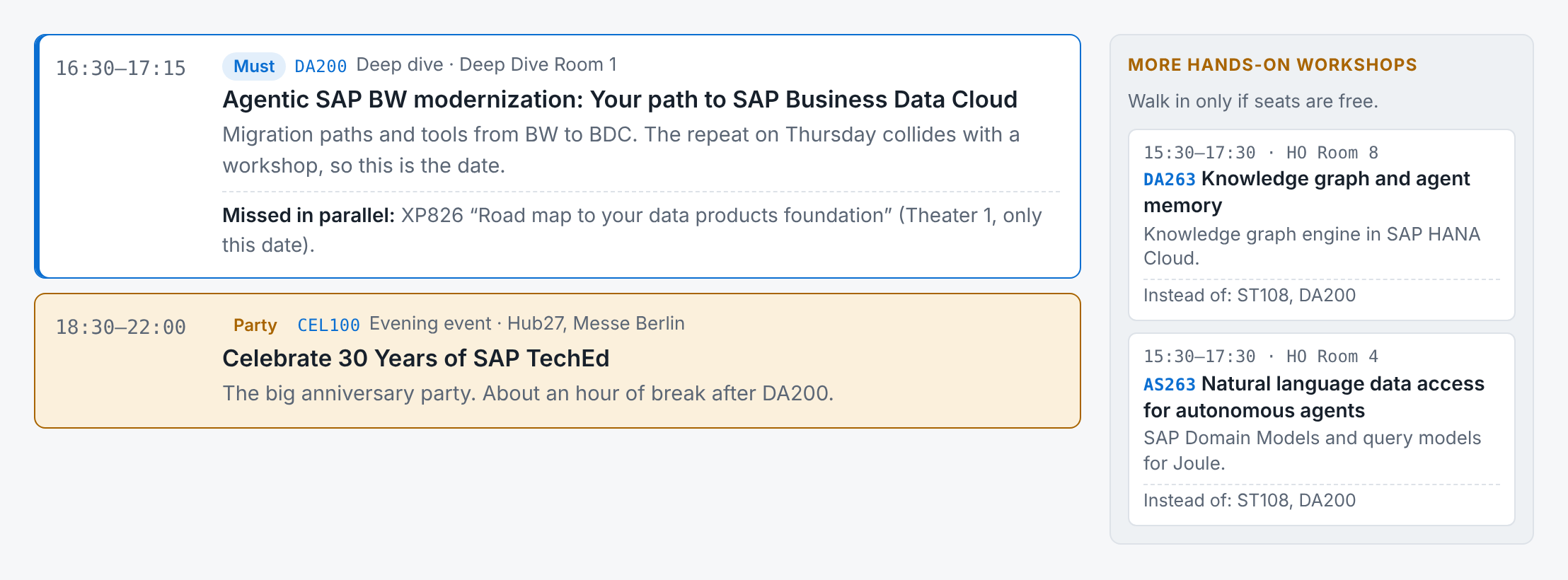Open Knowledge graph and agent memory title

click(1307, 192)
